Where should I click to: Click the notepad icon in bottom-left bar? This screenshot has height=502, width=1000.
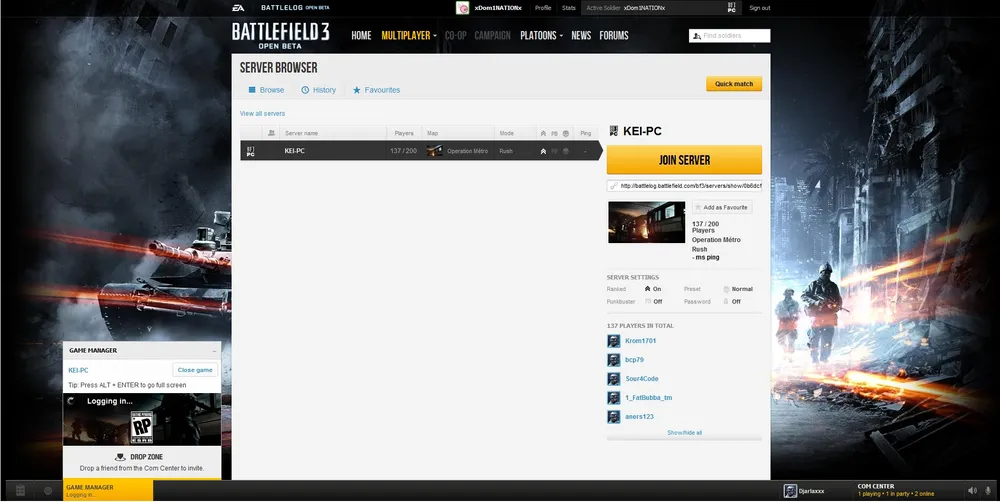20,490
